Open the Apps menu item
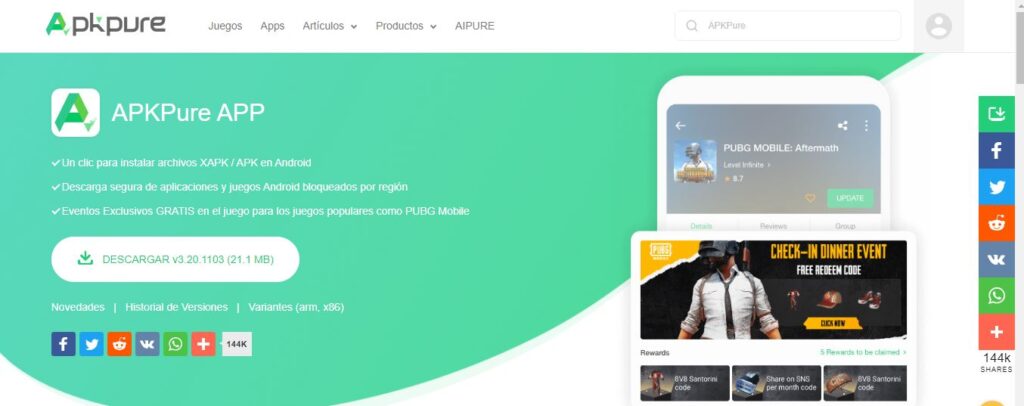 coord(272,26)
